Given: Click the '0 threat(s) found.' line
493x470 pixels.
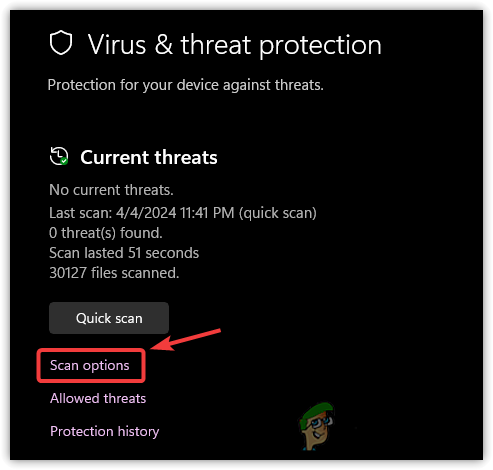Looking at the screenshot, I should tap(106, 233).
